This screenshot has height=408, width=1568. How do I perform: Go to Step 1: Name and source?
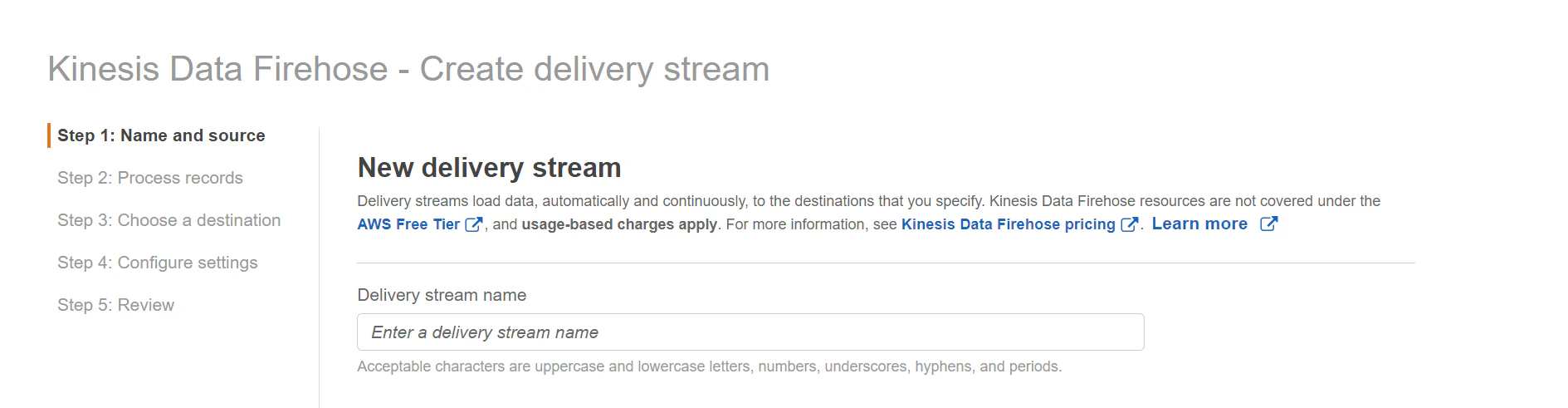point(161,135)
